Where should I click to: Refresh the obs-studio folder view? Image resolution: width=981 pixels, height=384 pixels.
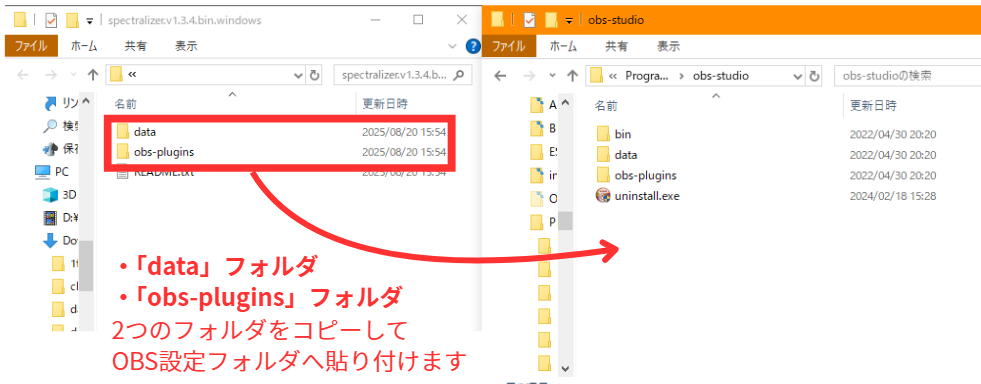click(813, 76)
